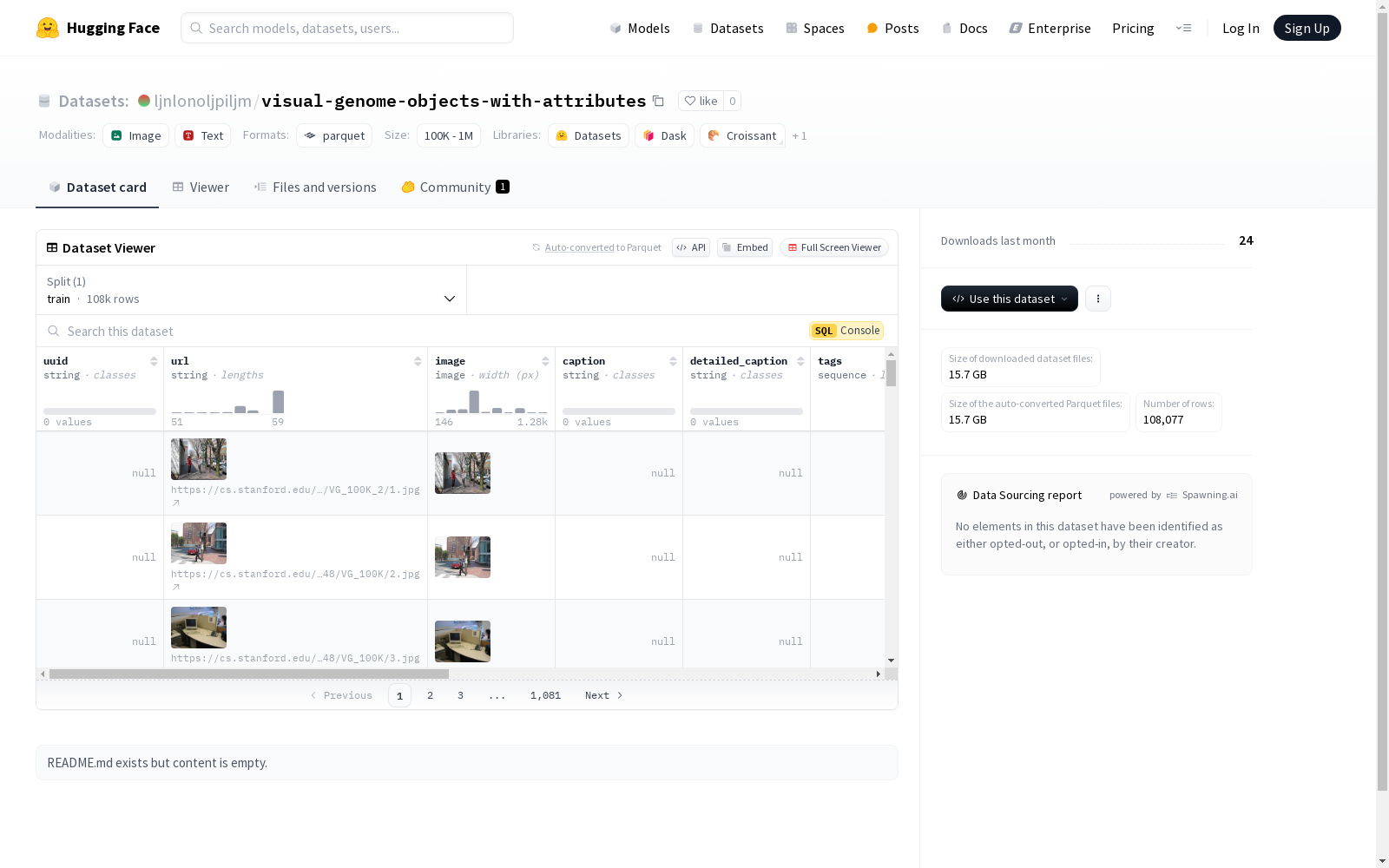Go to Models in top navigation
This screenshot has width=1389, height=868.
point(640,28)
